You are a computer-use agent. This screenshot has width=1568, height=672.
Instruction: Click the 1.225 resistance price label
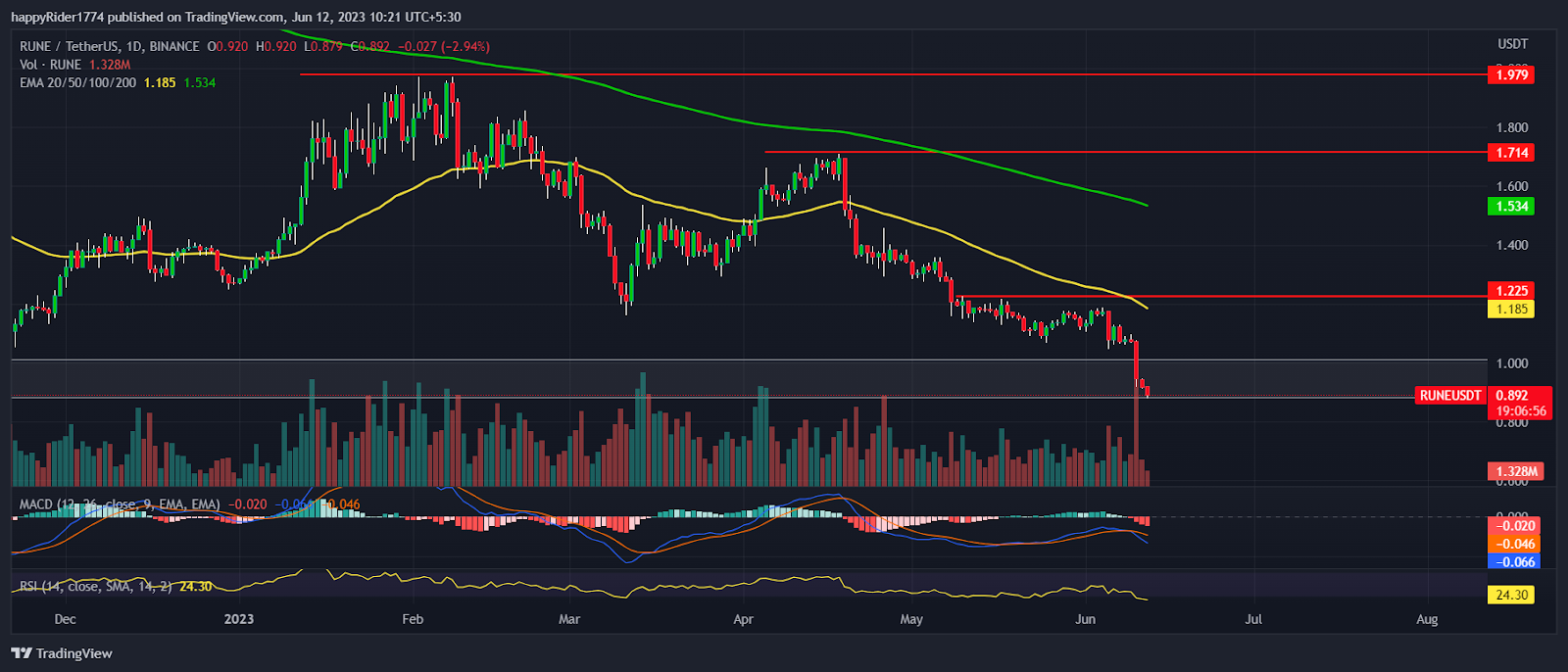tap(1510, 290)
